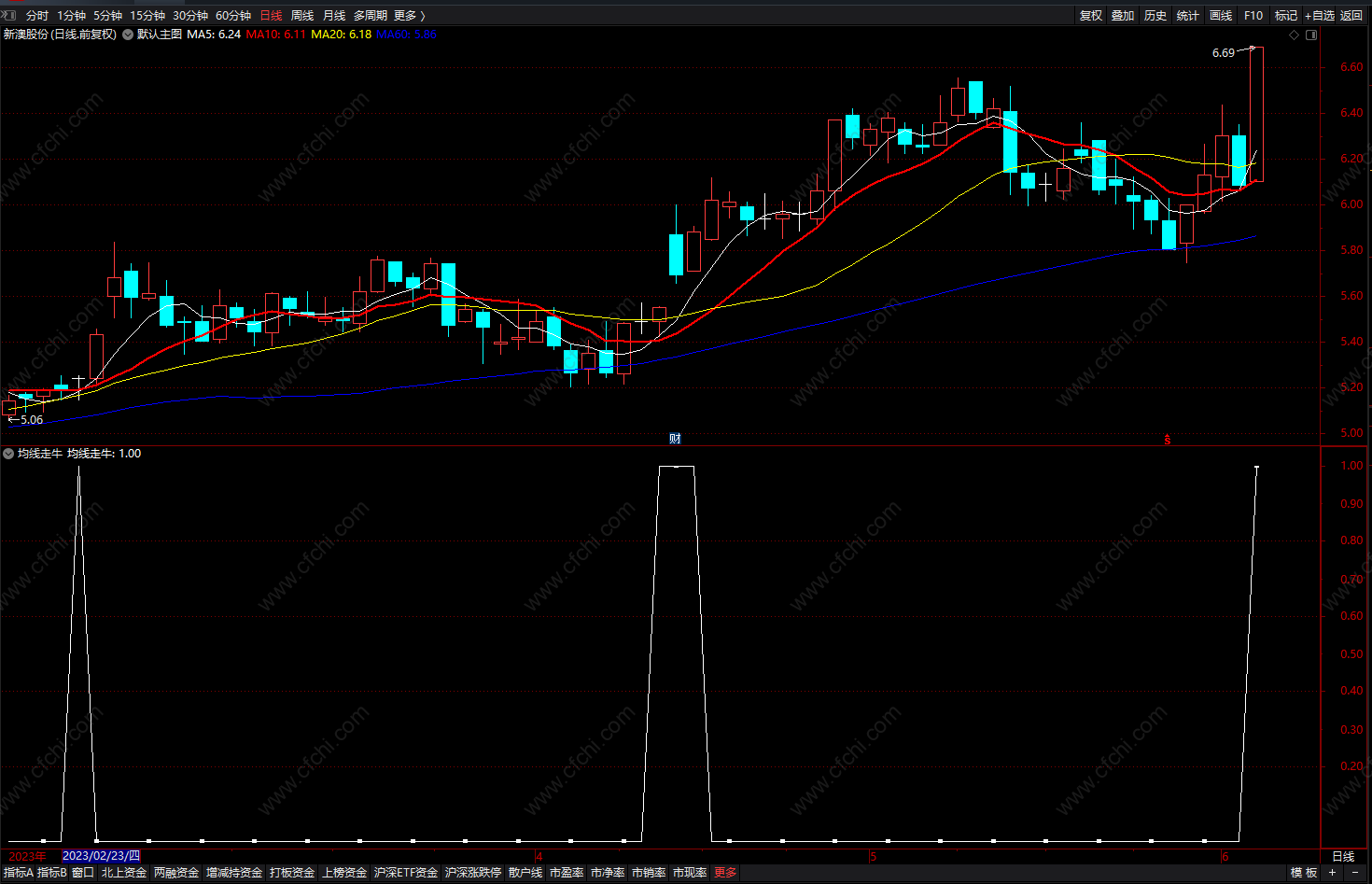1372x884 pixels.
Task: Activate the 画线 drawing tool button
Action: click(x=1221, y=15)
